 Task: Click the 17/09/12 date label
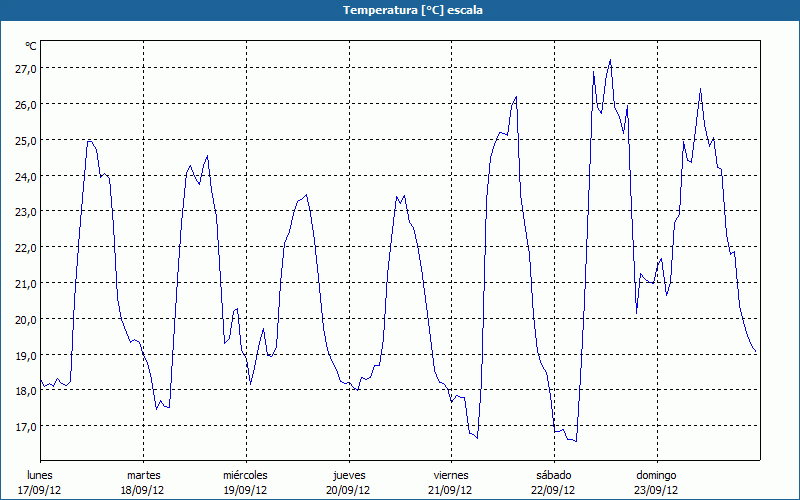[x=40, y=490]
